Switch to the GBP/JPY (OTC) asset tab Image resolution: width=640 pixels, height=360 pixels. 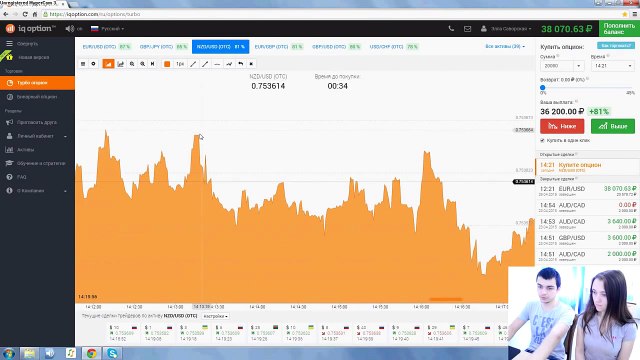tap(163, 47)
